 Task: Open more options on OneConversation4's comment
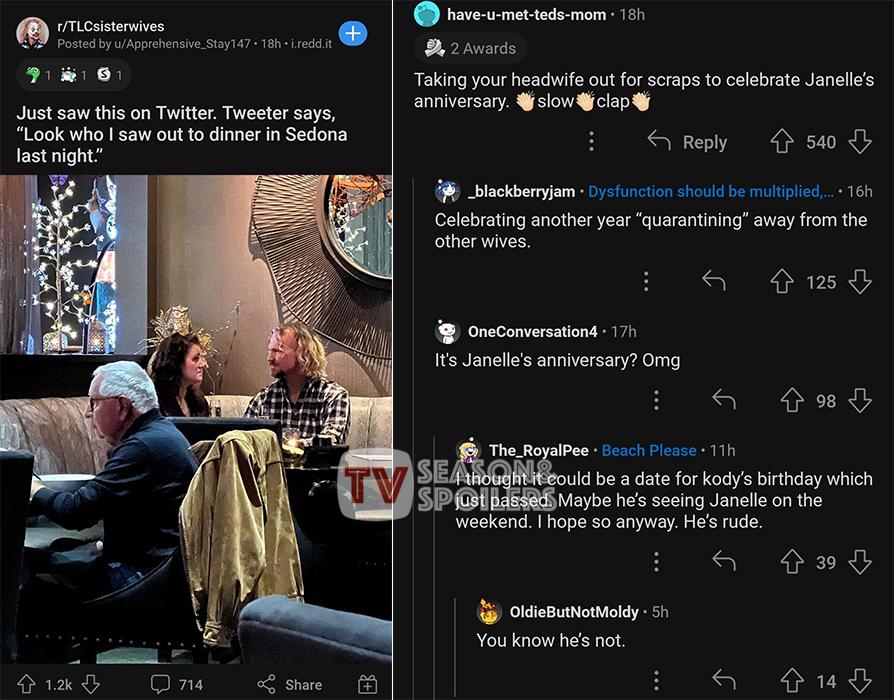click(x=656, y=400)
